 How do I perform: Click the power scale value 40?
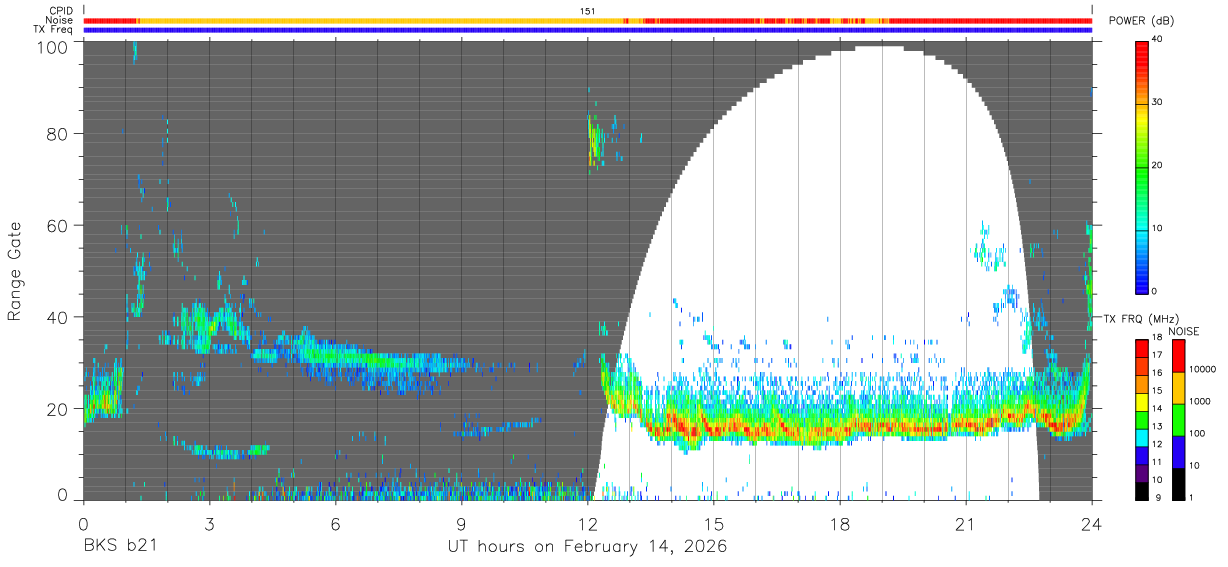click(x=1159, y=40)
